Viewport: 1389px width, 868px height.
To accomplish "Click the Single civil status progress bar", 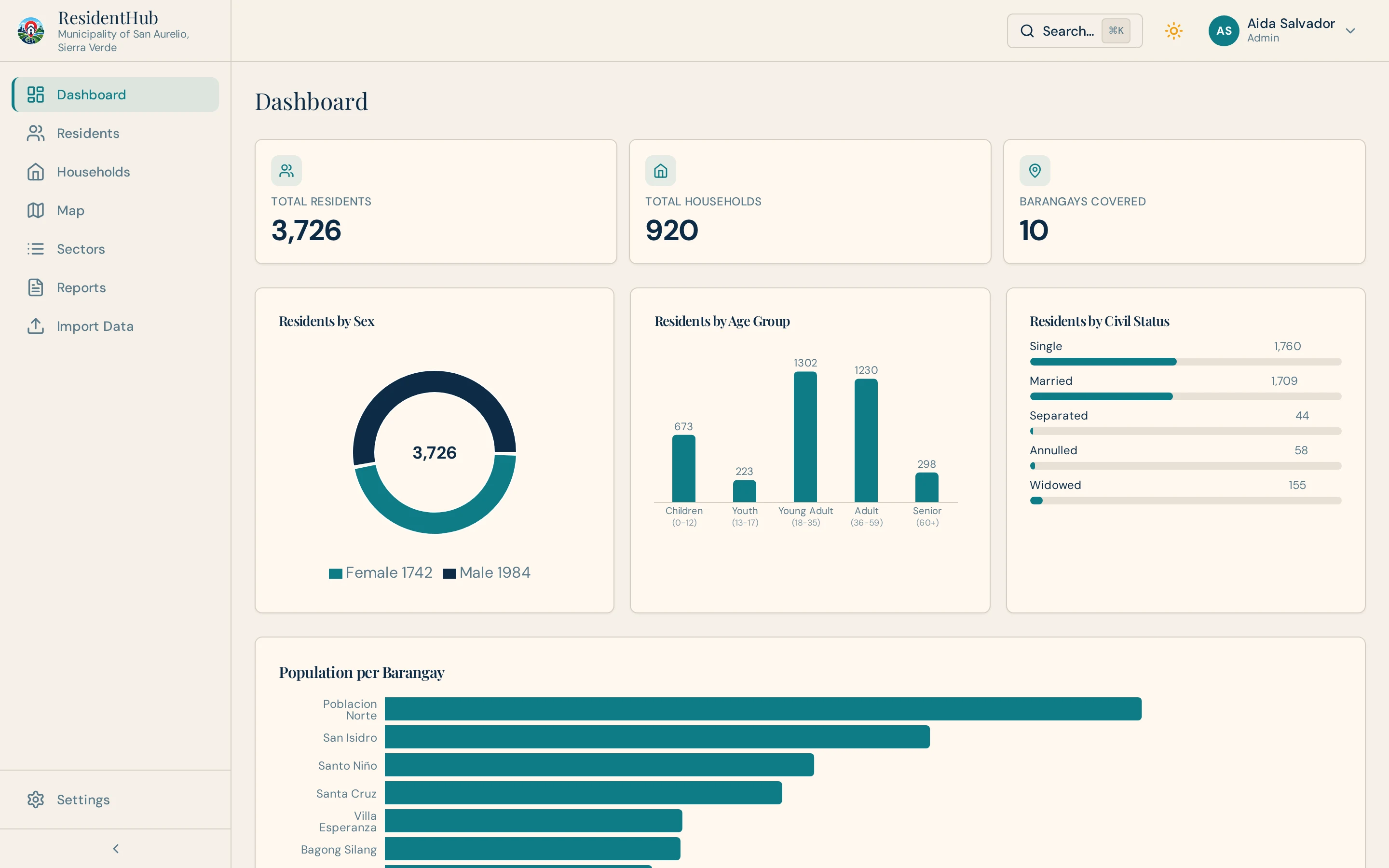I will click(1185, 362).
